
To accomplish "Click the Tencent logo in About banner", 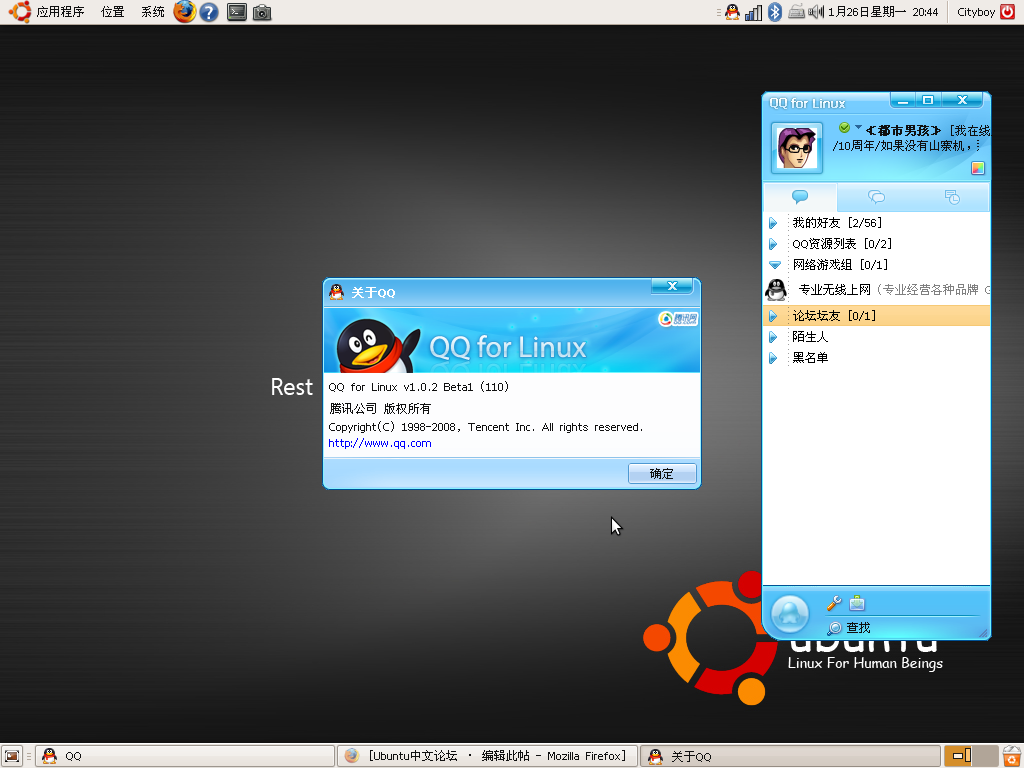I will (678, 319).
